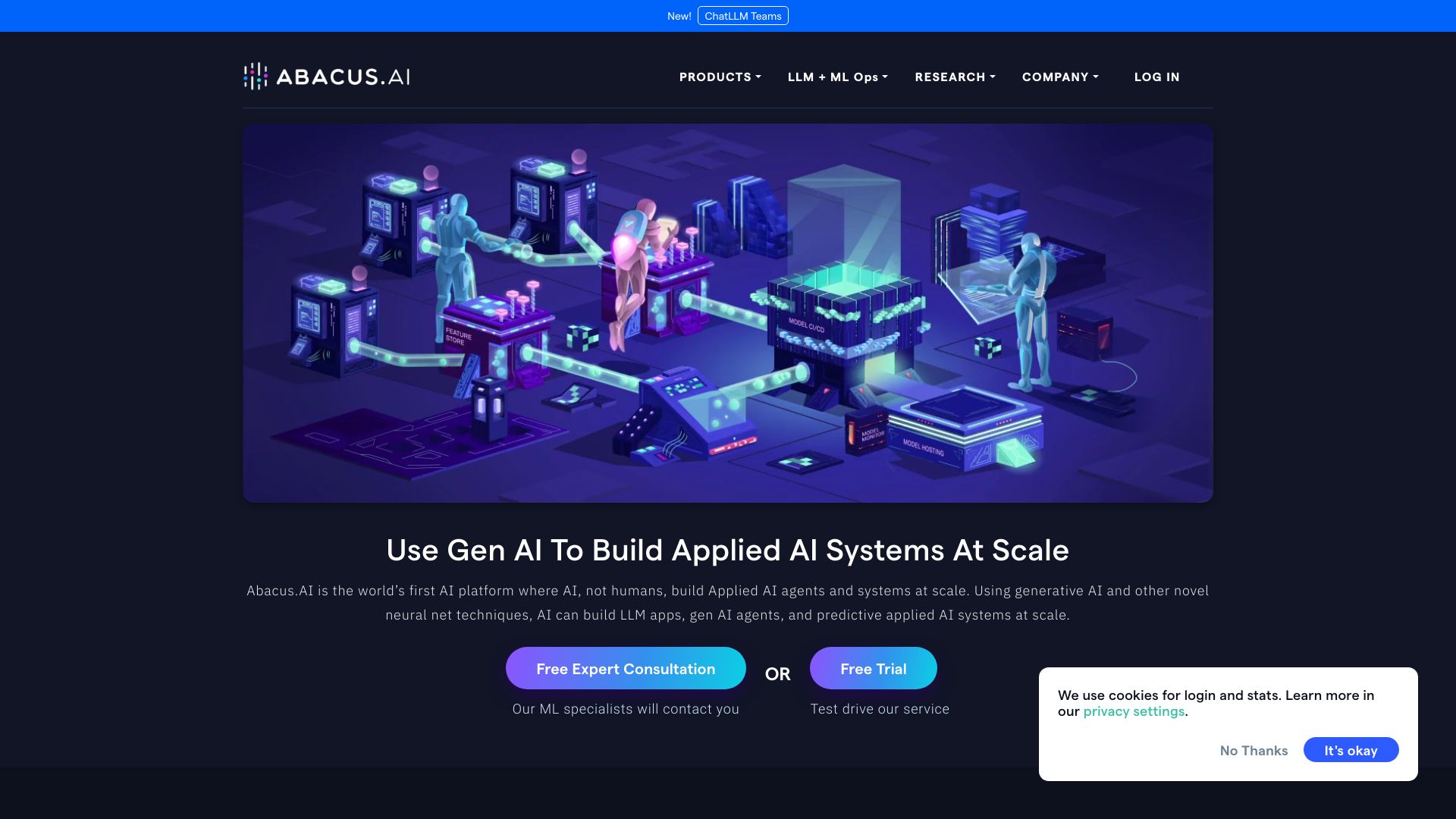Click the New! ChatLLM Teams announcement
The height and width of the screenshot is (819, 1456).
click(728, 16)
